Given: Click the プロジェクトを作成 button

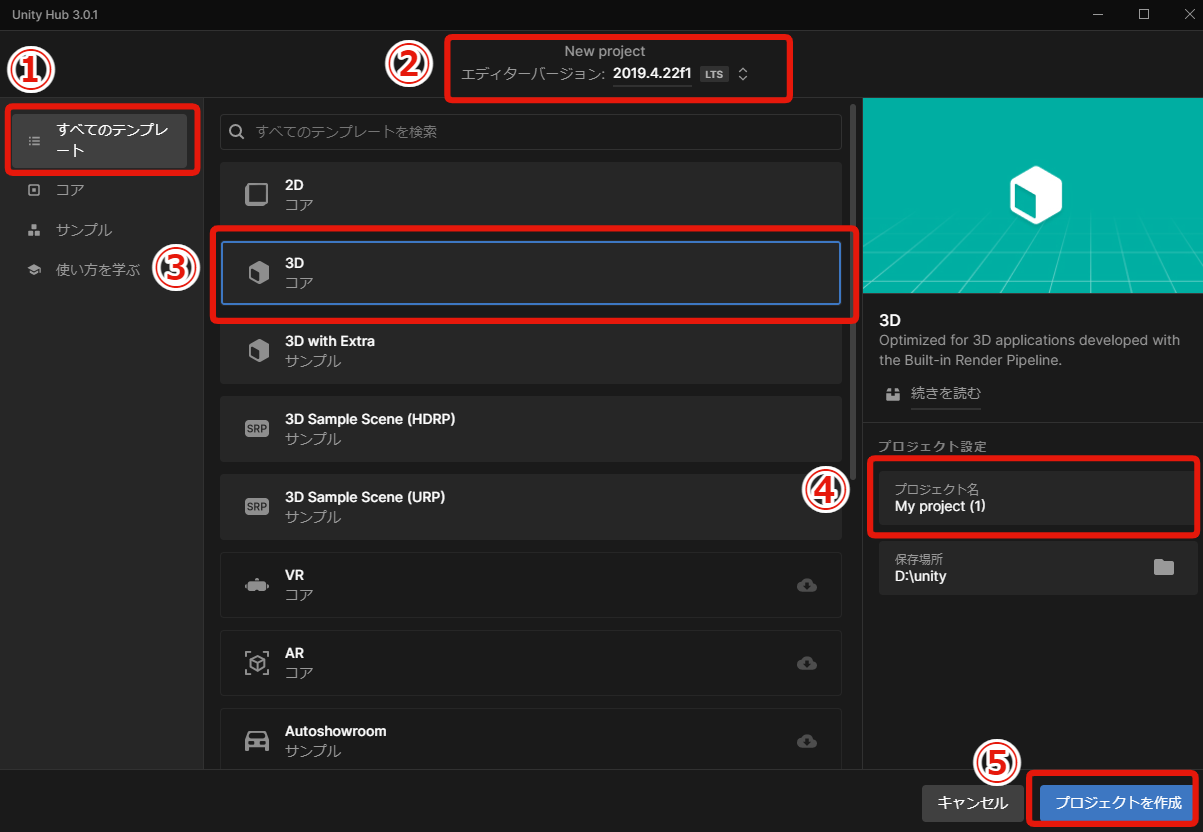Looking at the screenshot, I should pyautogui.click(x=1118, y=803).
